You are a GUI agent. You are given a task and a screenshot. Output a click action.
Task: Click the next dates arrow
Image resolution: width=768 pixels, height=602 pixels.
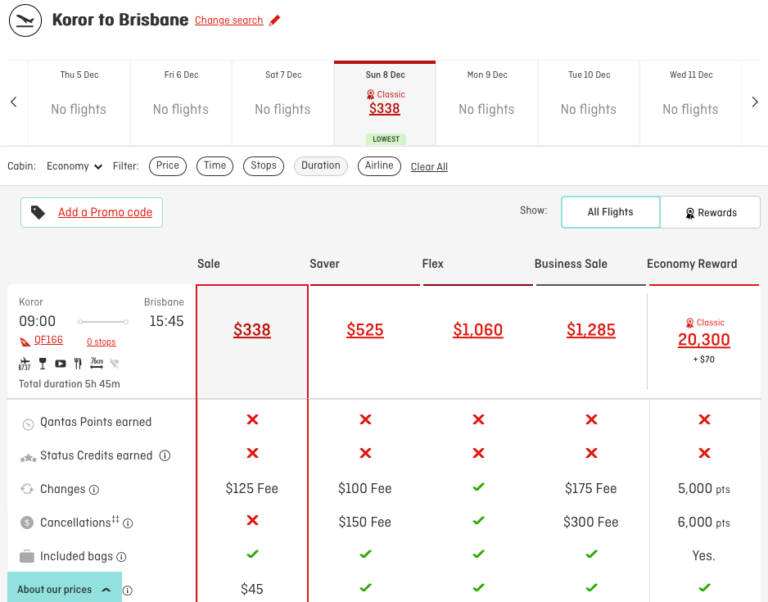click(755, 102)
